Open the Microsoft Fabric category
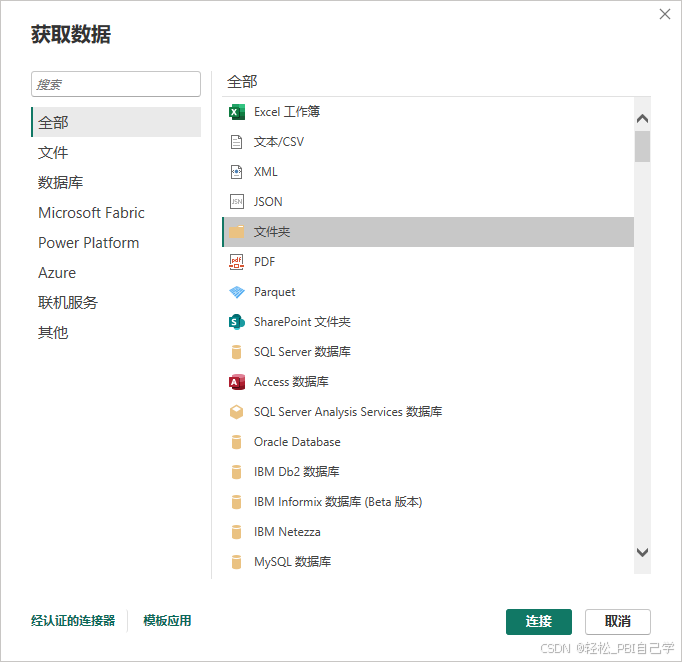 point(116,213)
